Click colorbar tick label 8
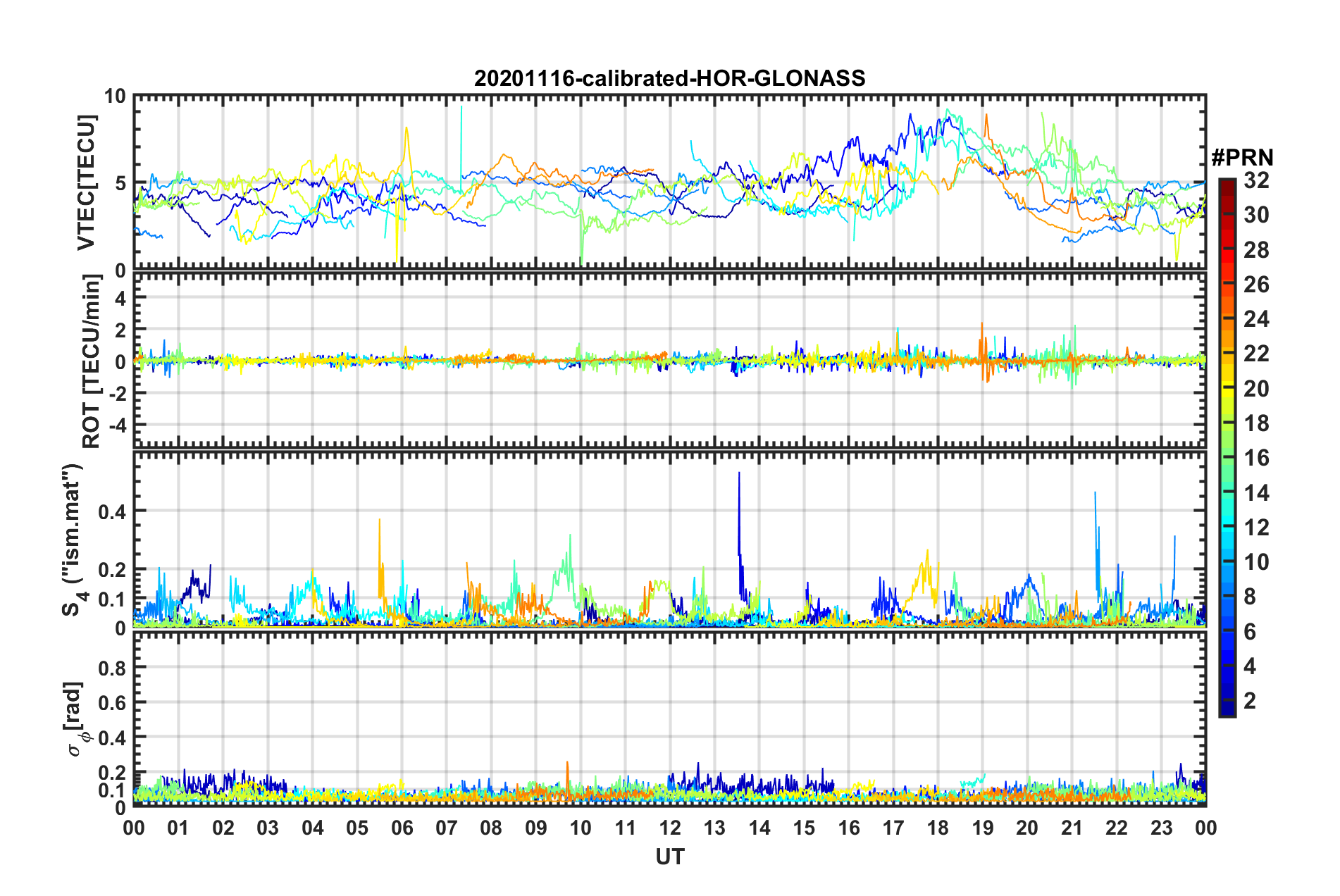The image size is (1340, 896). coord(1250,597)
